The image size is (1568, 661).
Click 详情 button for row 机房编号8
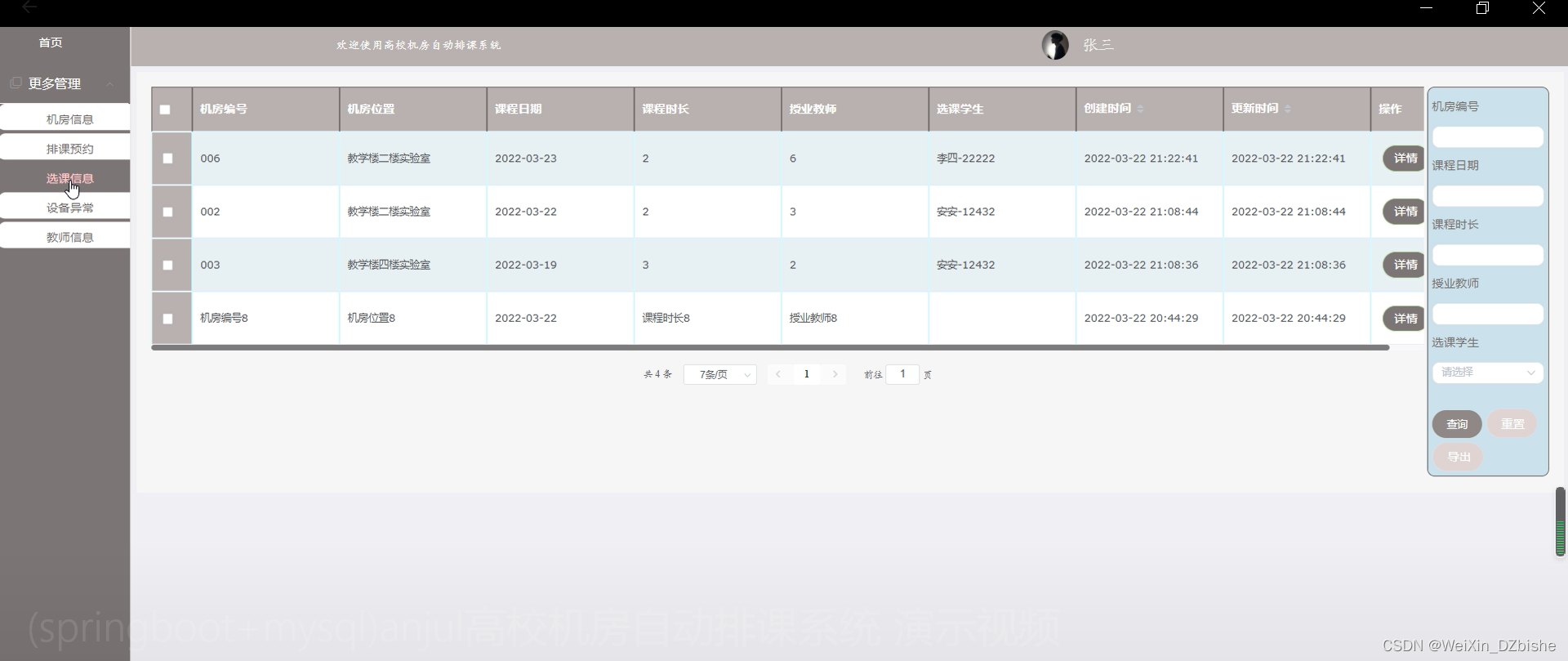point(1404,319)
